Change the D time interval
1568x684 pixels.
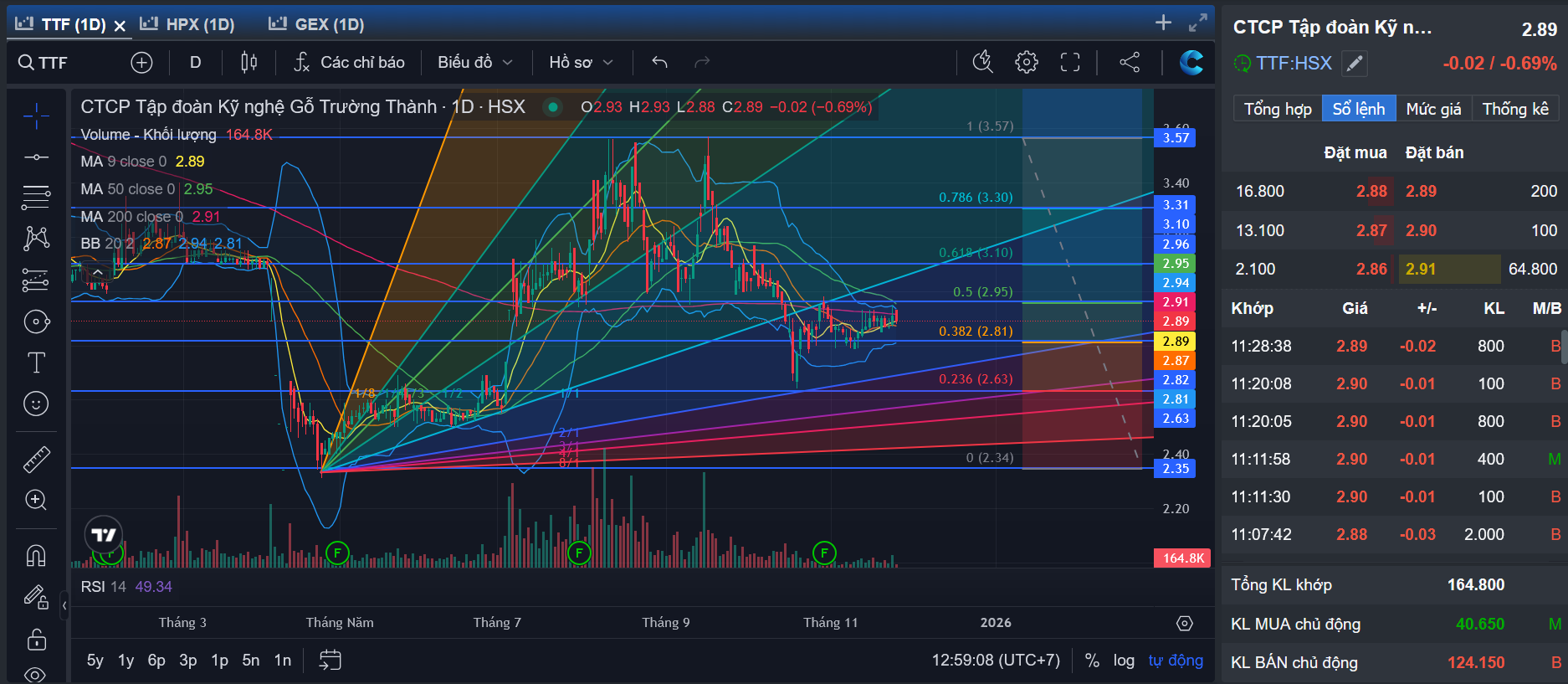tap(196, 63)
